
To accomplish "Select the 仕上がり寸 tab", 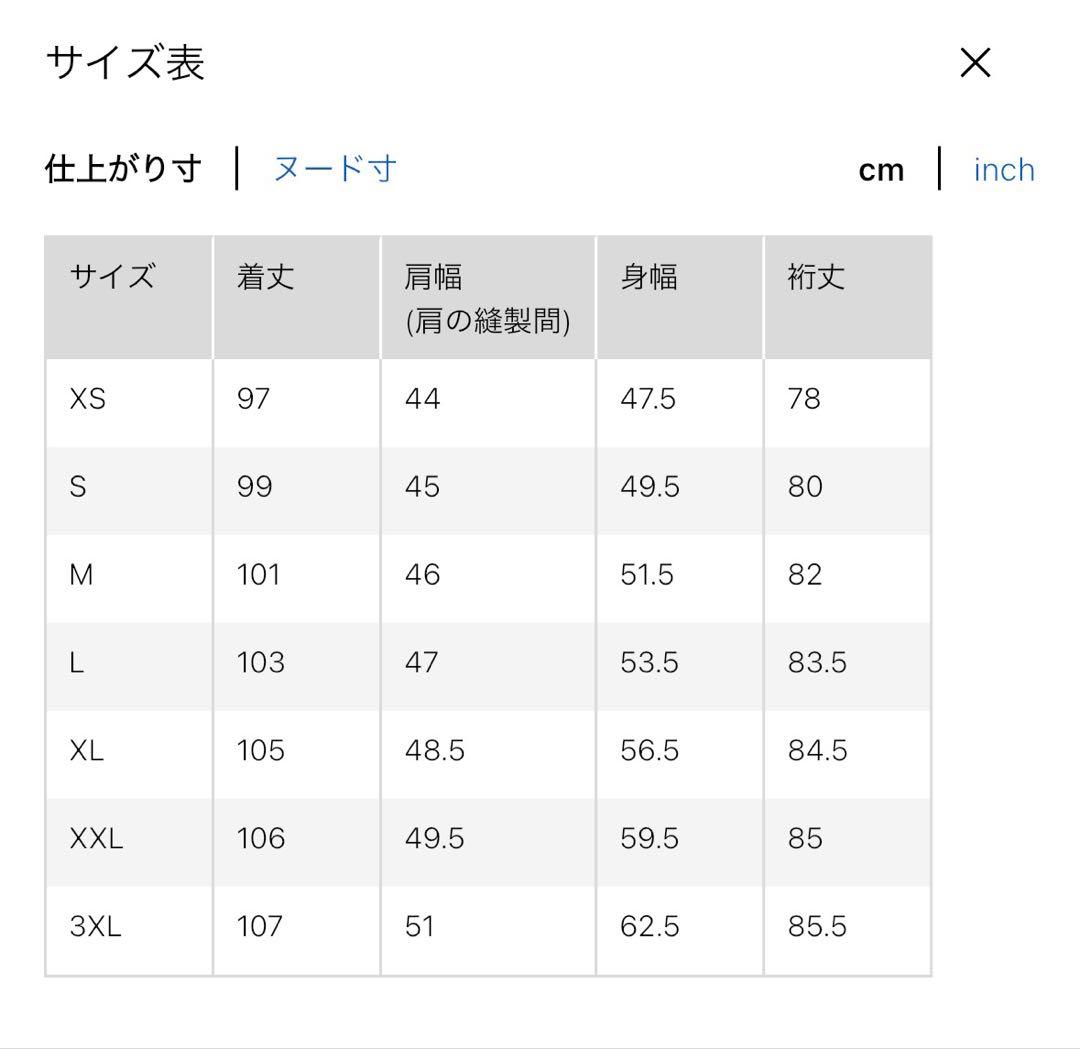I will click(123, 168).
